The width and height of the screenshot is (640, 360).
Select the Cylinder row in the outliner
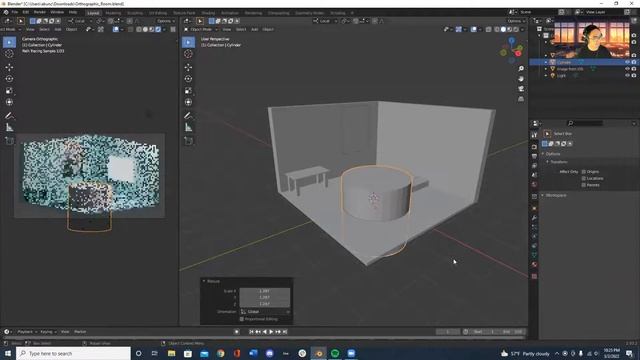pos(584,62)
